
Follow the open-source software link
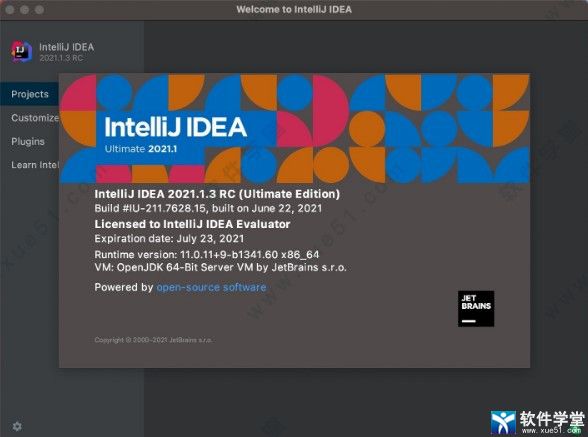point(211,287)
